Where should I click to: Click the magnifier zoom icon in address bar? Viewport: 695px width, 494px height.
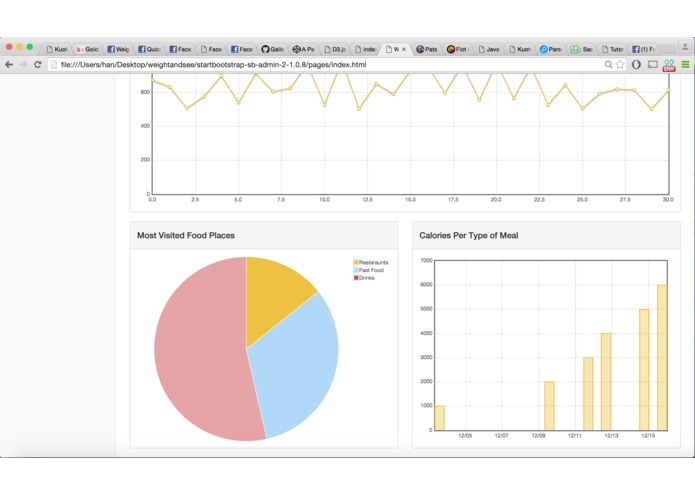(x=609, y=65)
